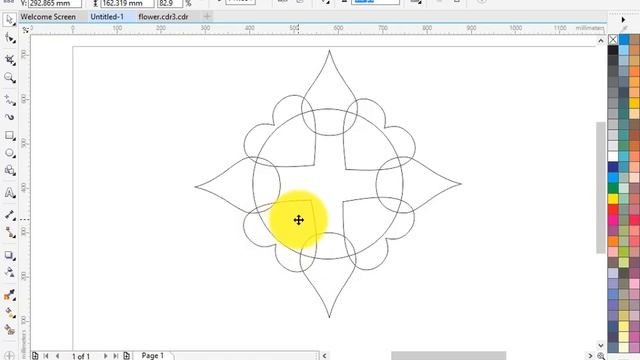Switch to the Welcome Screen tab
Image resolution: width=640 pixels, height=360 pixels.
(x=48, y=17)
